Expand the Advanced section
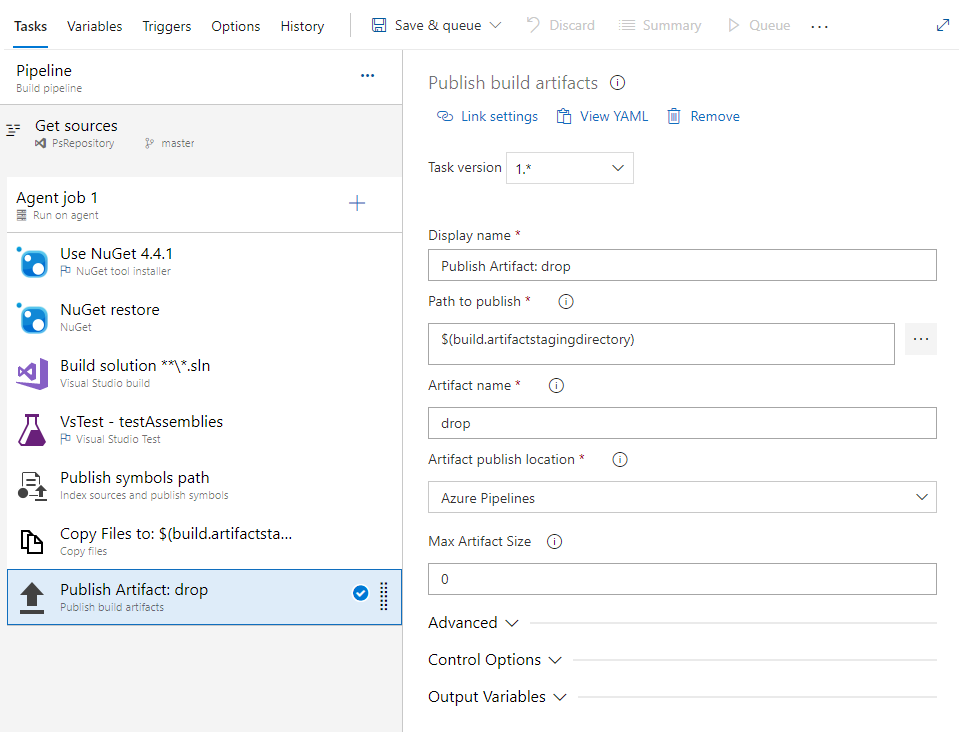 tap(473, 623)
